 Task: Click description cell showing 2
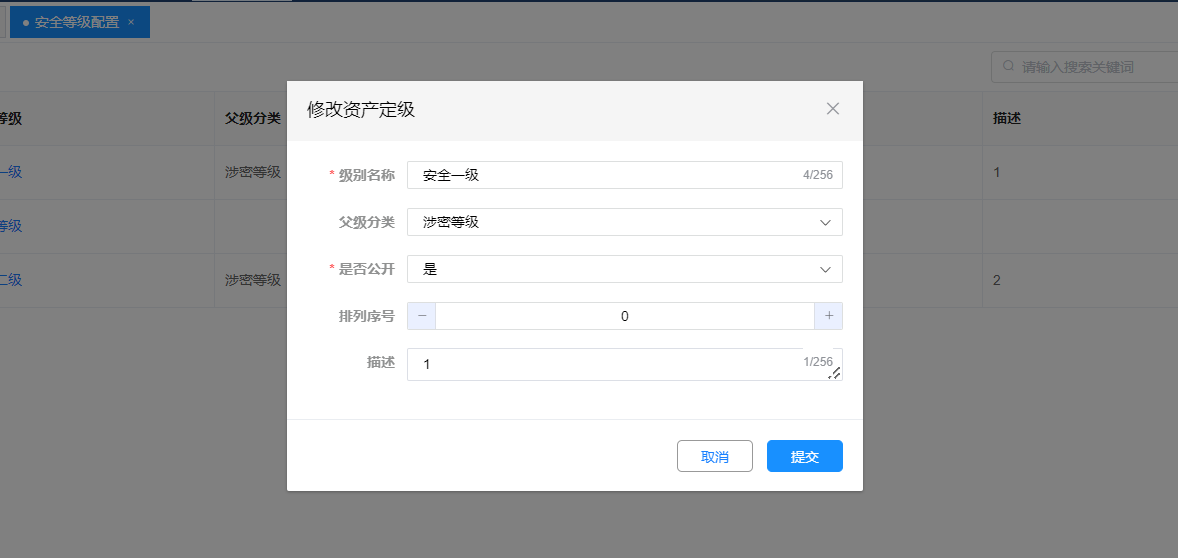(x=997, y=280)
